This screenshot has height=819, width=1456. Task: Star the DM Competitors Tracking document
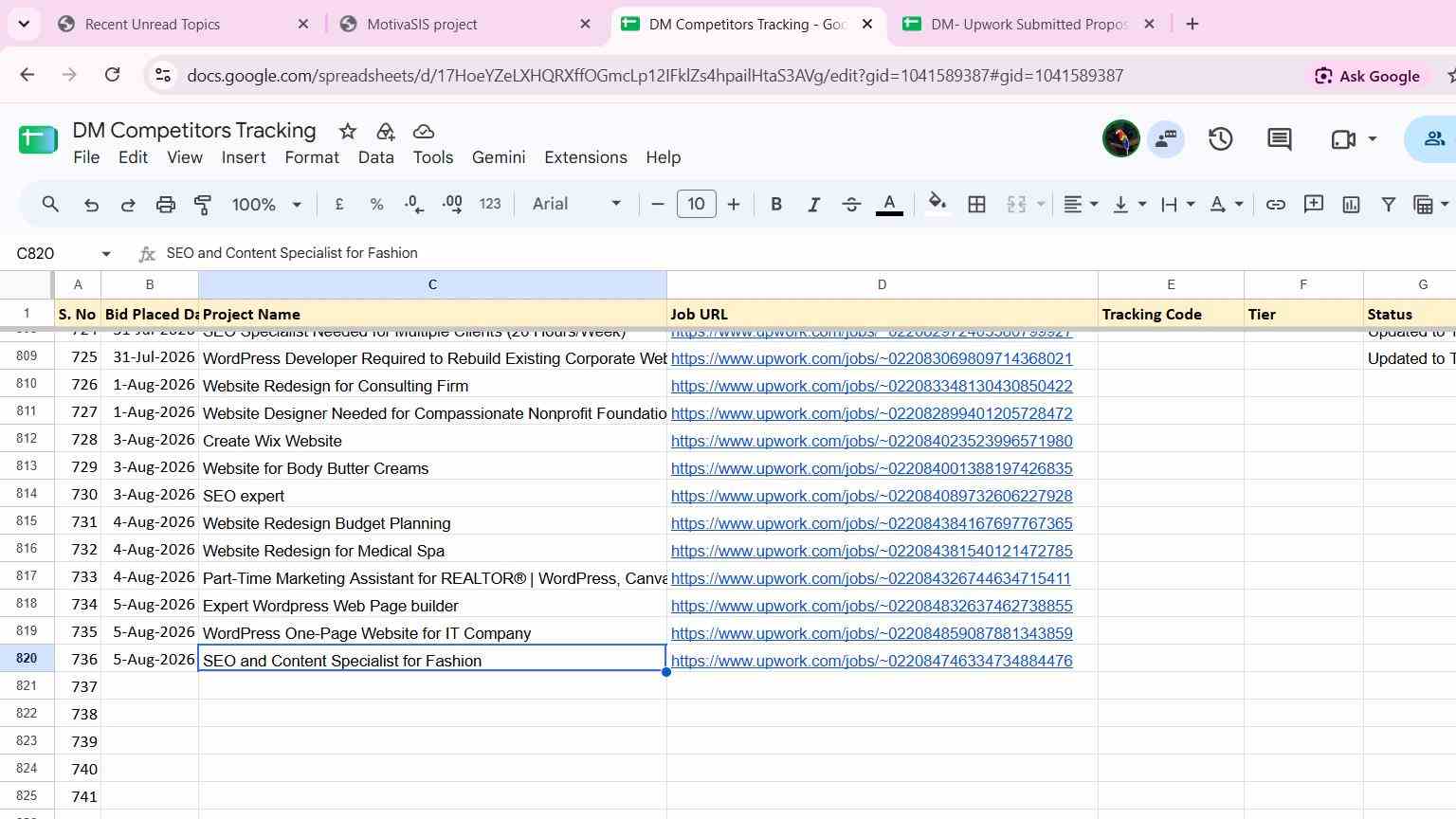click(x=347, y=132)
